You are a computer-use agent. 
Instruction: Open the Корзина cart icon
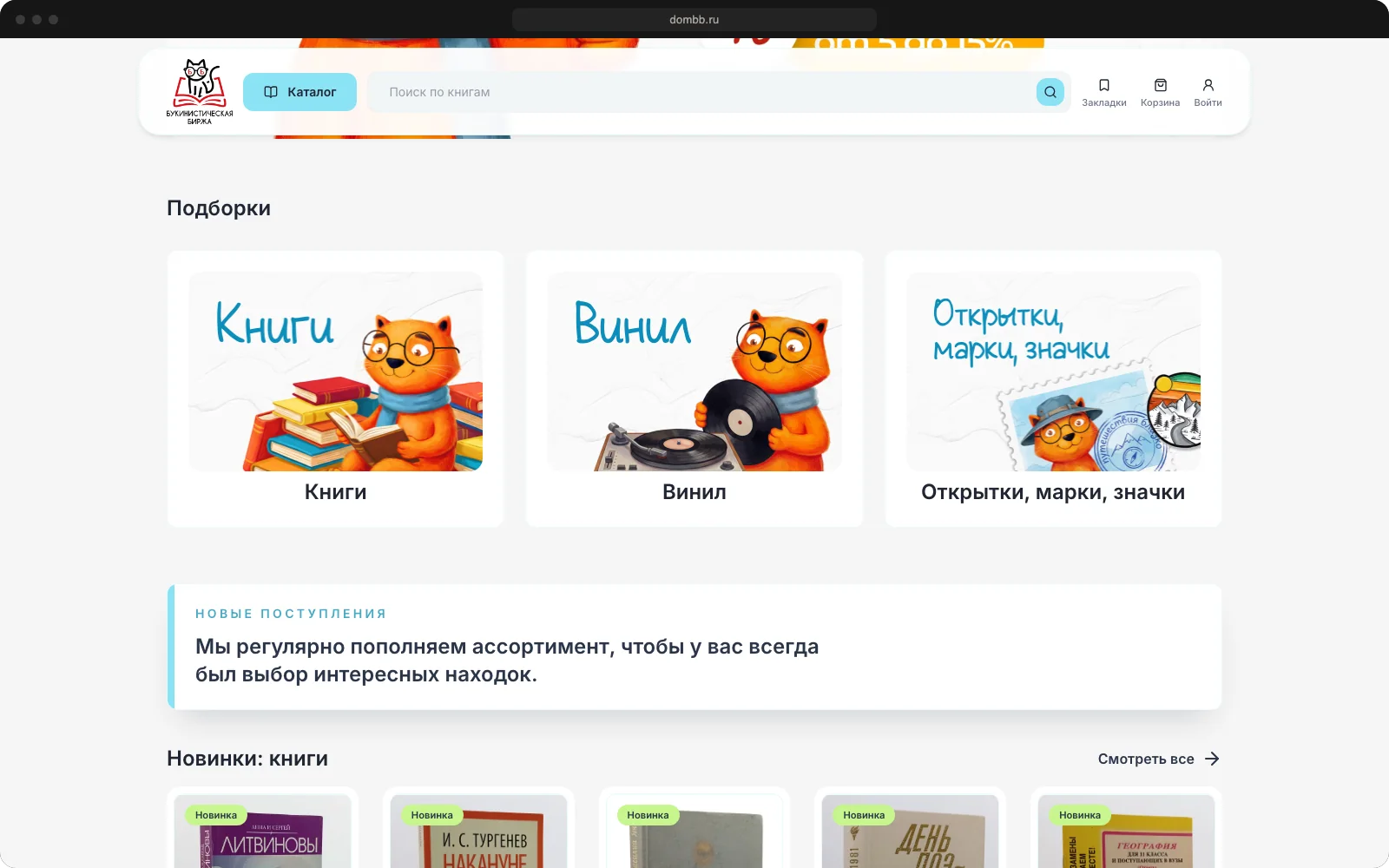point(1160,92)
